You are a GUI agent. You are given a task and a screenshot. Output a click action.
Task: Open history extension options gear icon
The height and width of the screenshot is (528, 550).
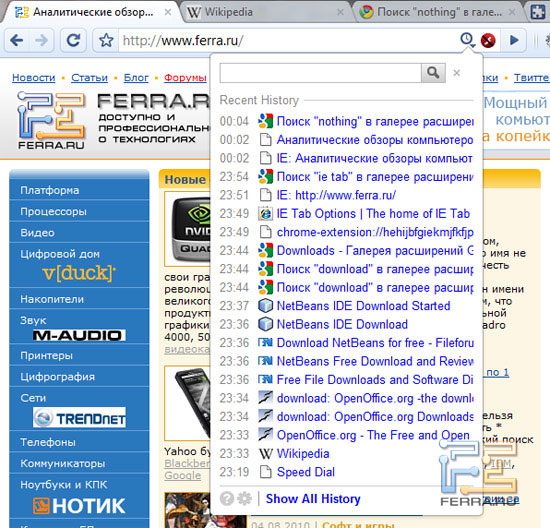244,499
